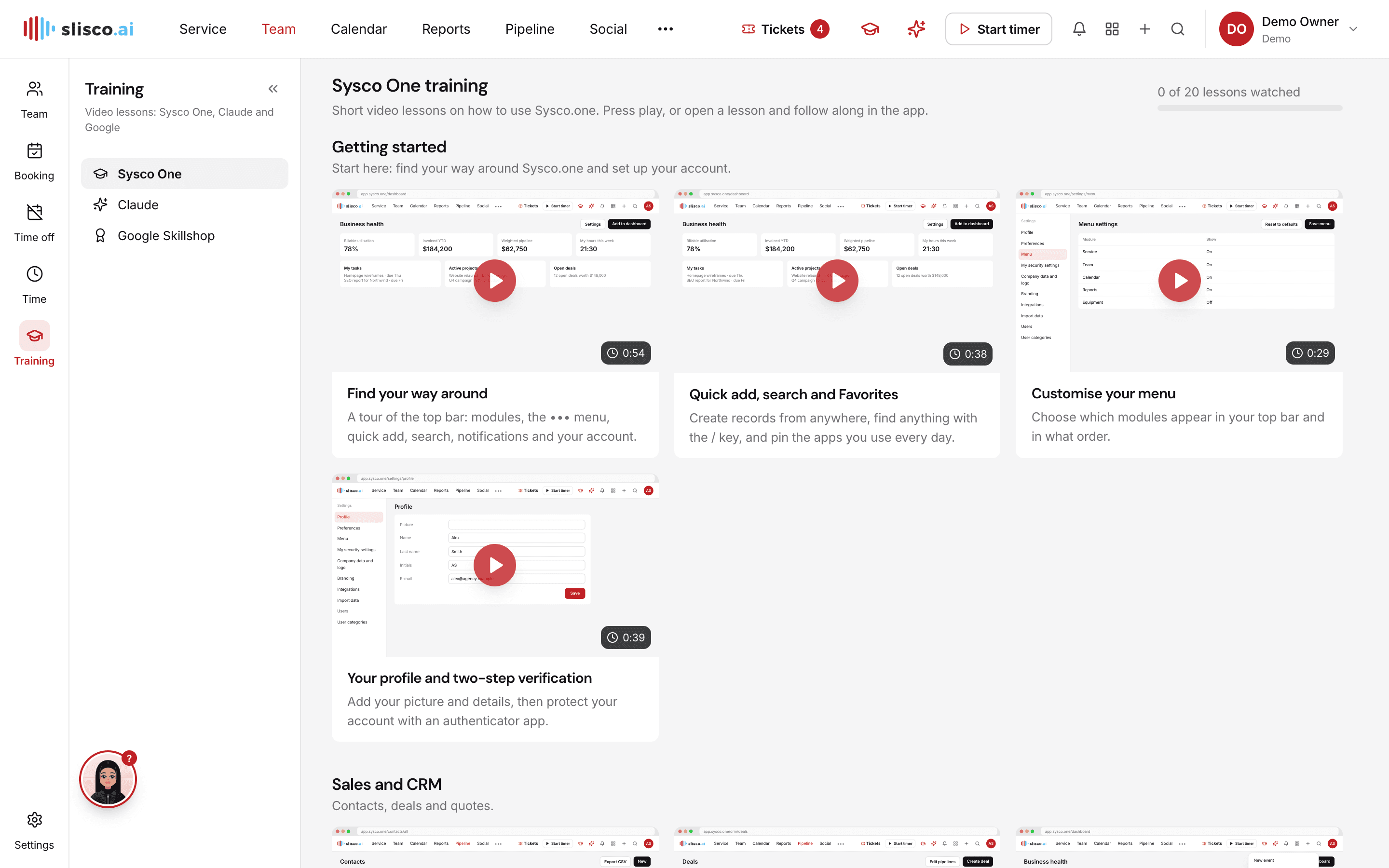The width and height of the screenshot is (1389, 868).
Task: Click the Find your way around title
Action: [417, 393]
